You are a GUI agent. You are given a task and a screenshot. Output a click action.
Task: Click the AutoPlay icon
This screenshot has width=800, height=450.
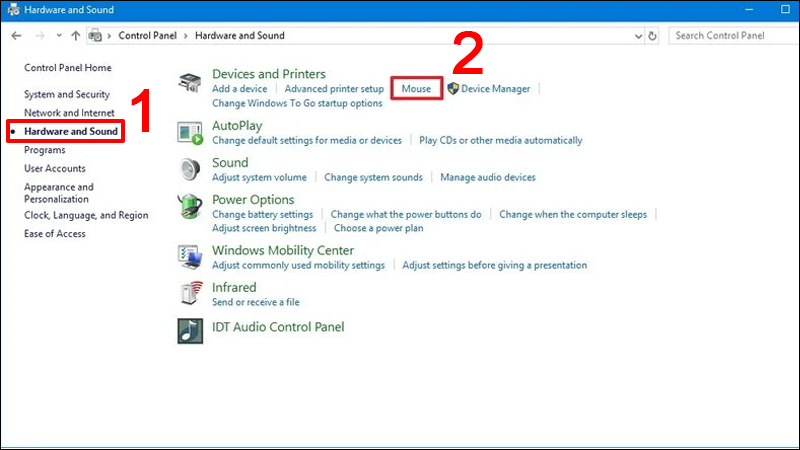190,133
